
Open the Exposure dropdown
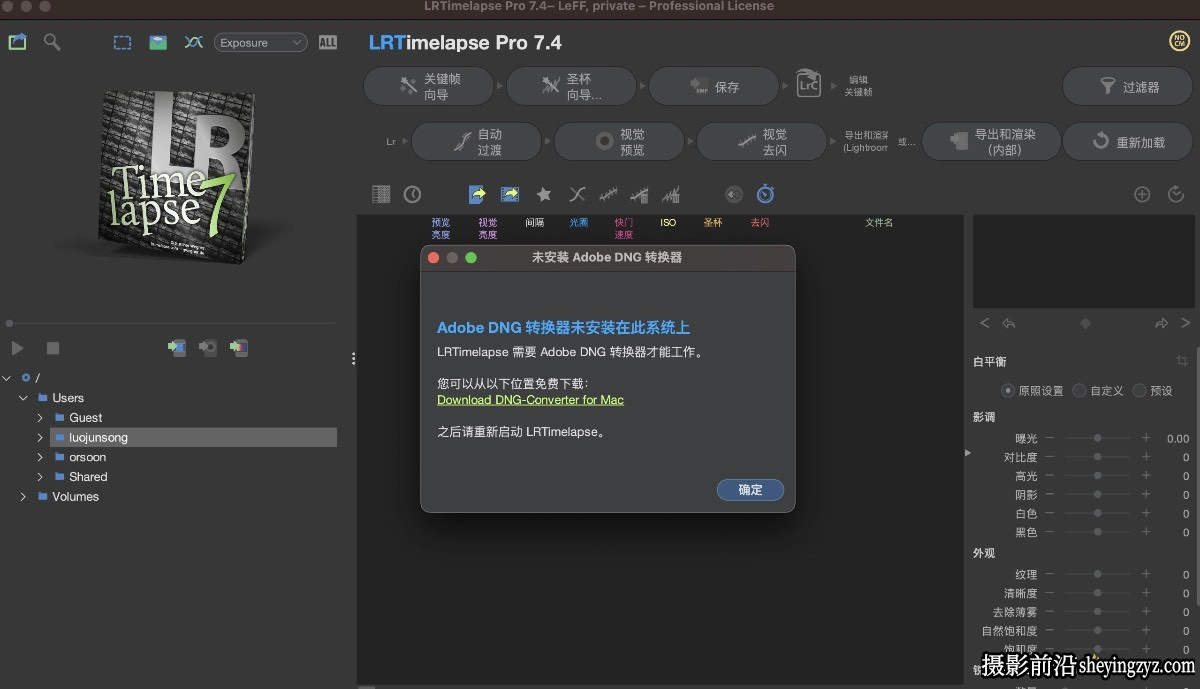pos(260,43)
